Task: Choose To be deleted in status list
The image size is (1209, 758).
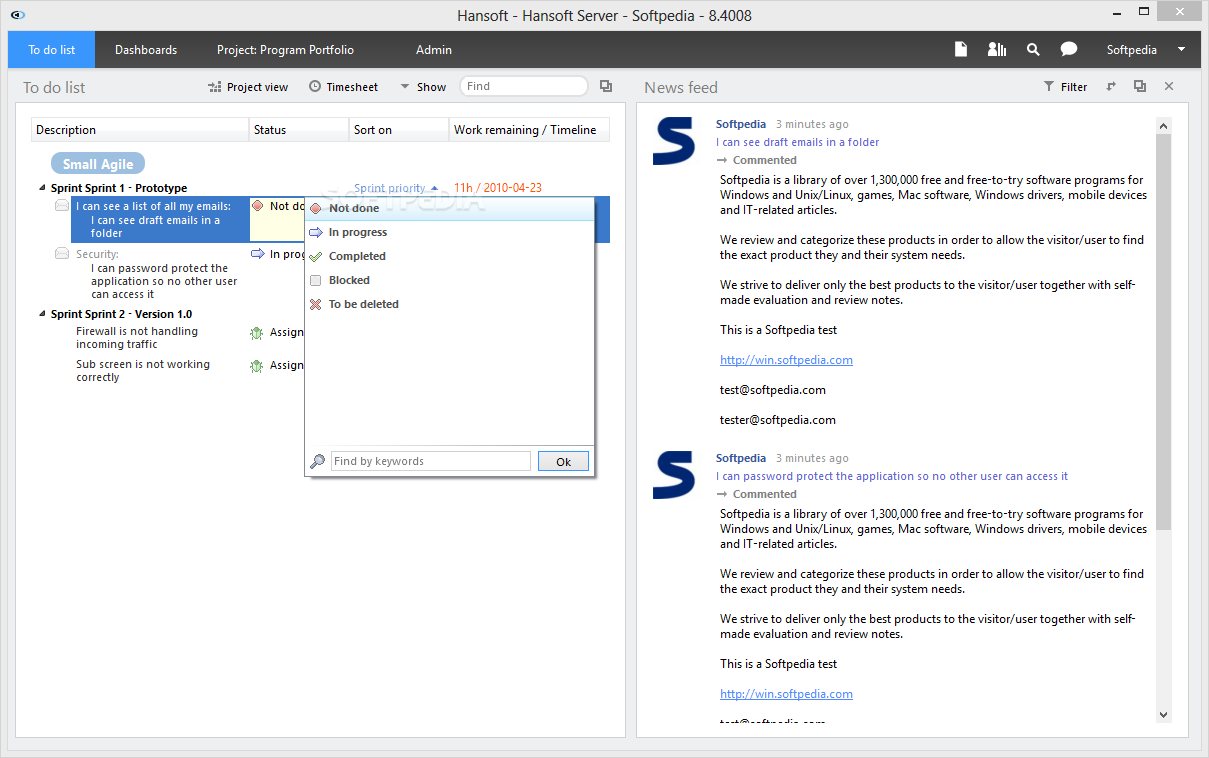Action: 449,304
